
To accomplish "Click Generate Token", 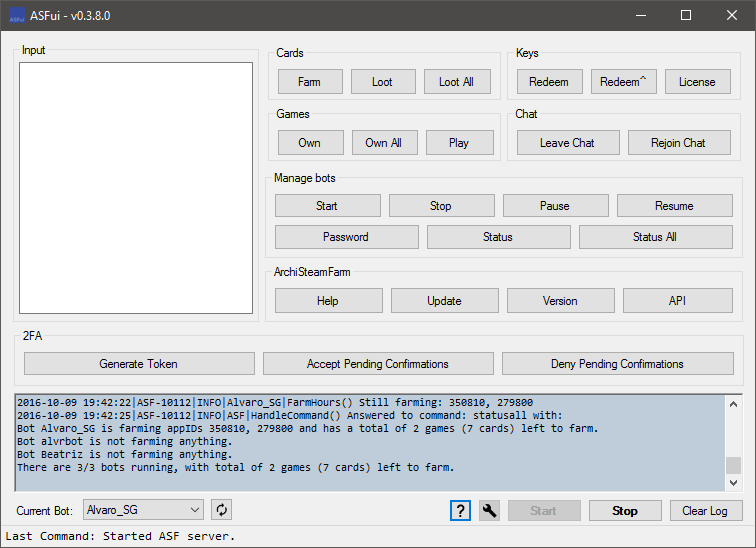I will (139, 363).
